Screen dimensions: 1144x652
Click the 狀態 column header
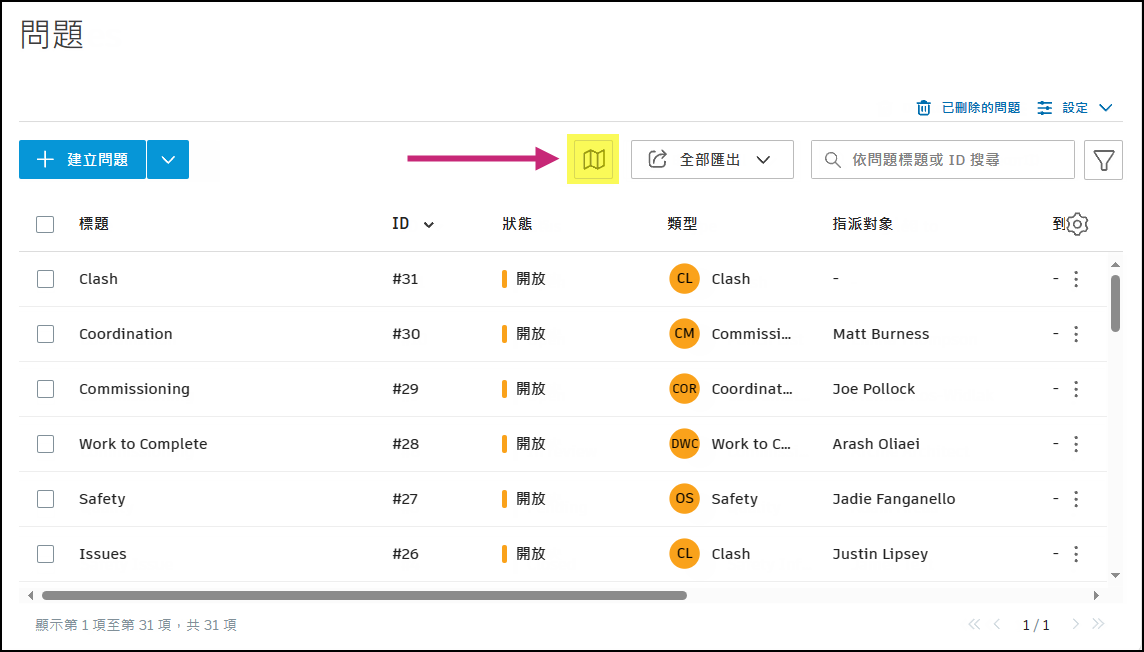[517, 224]
